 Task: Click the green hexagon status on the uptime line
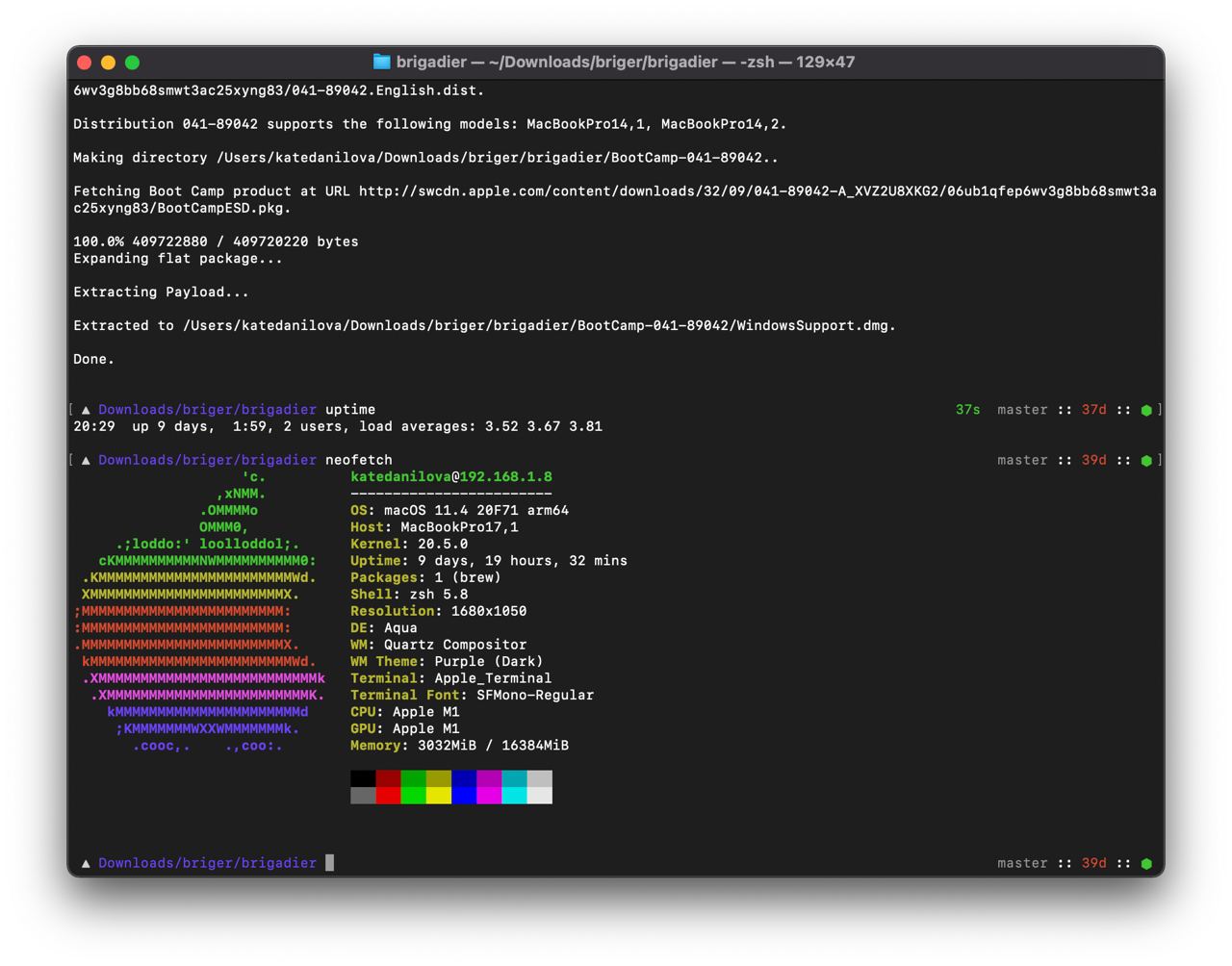pos(1146,410)
